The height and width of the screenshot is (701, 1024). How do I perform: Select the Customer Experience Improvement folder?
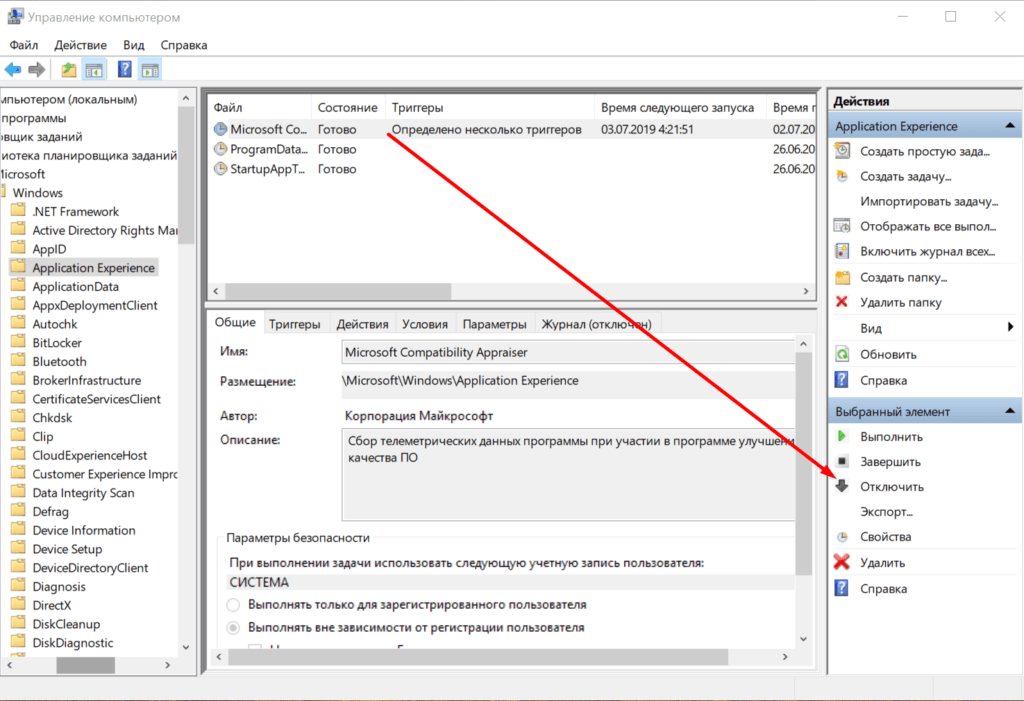click(x=104, y=474)
